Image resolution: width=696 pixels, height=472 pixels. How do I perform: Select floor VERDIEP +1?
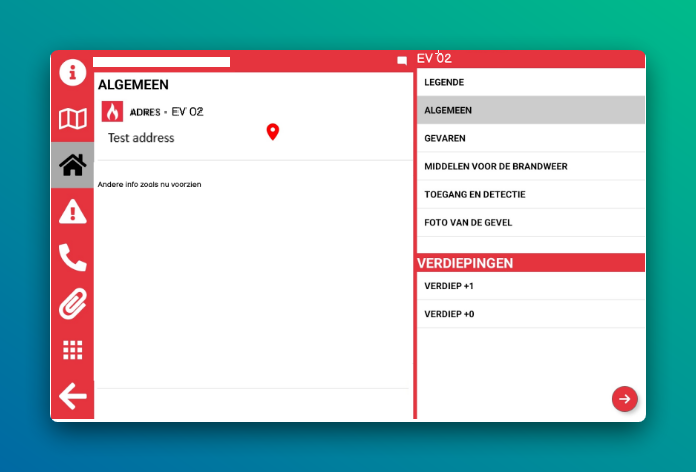click(x=530, y=286)
